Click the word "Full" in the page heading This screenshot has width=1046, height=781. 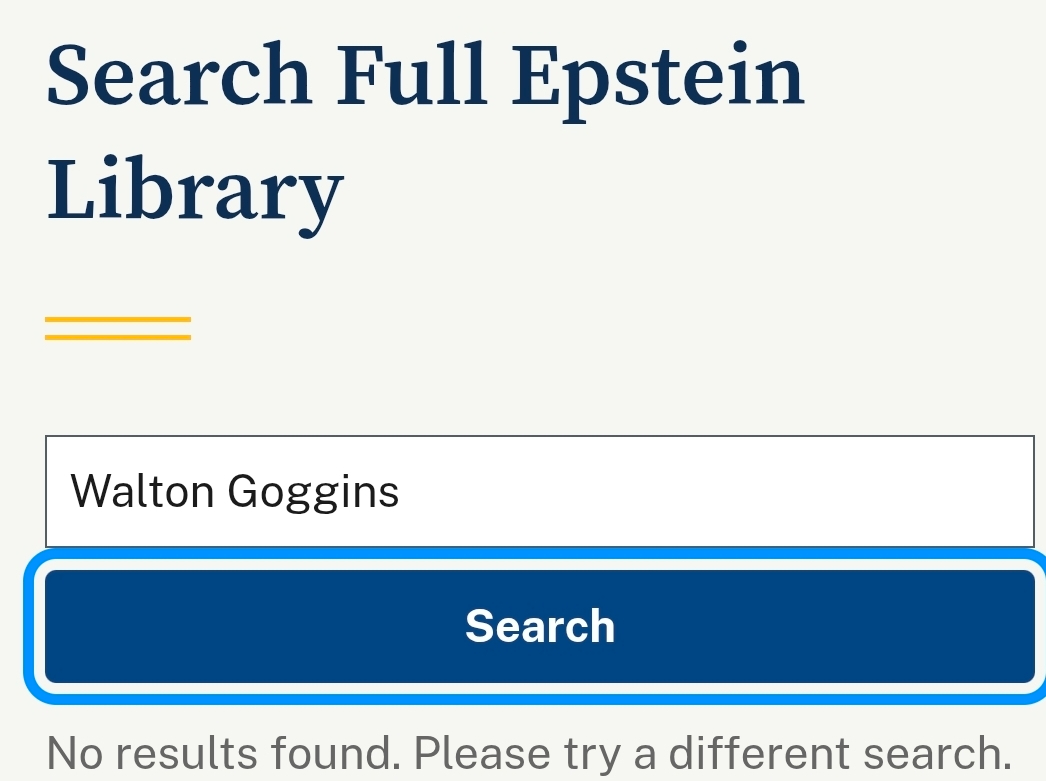click(412, 76)
